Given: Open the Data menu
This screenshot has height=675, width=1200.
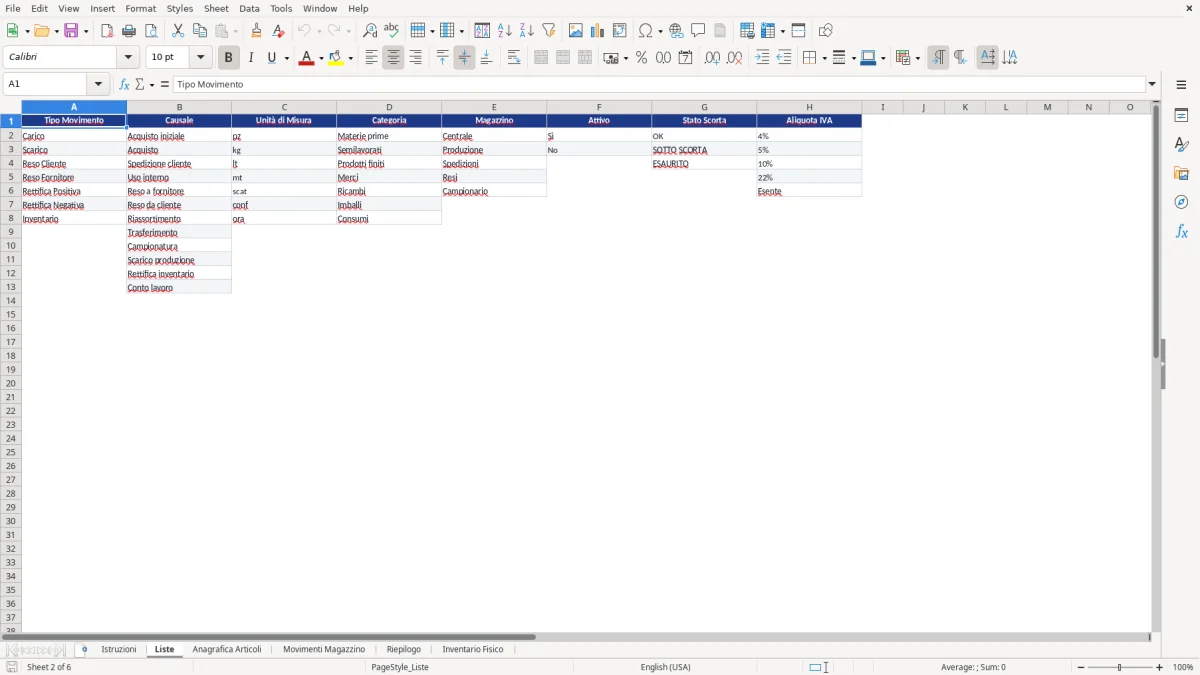Looking at the screenshot, I should (249, 8).
